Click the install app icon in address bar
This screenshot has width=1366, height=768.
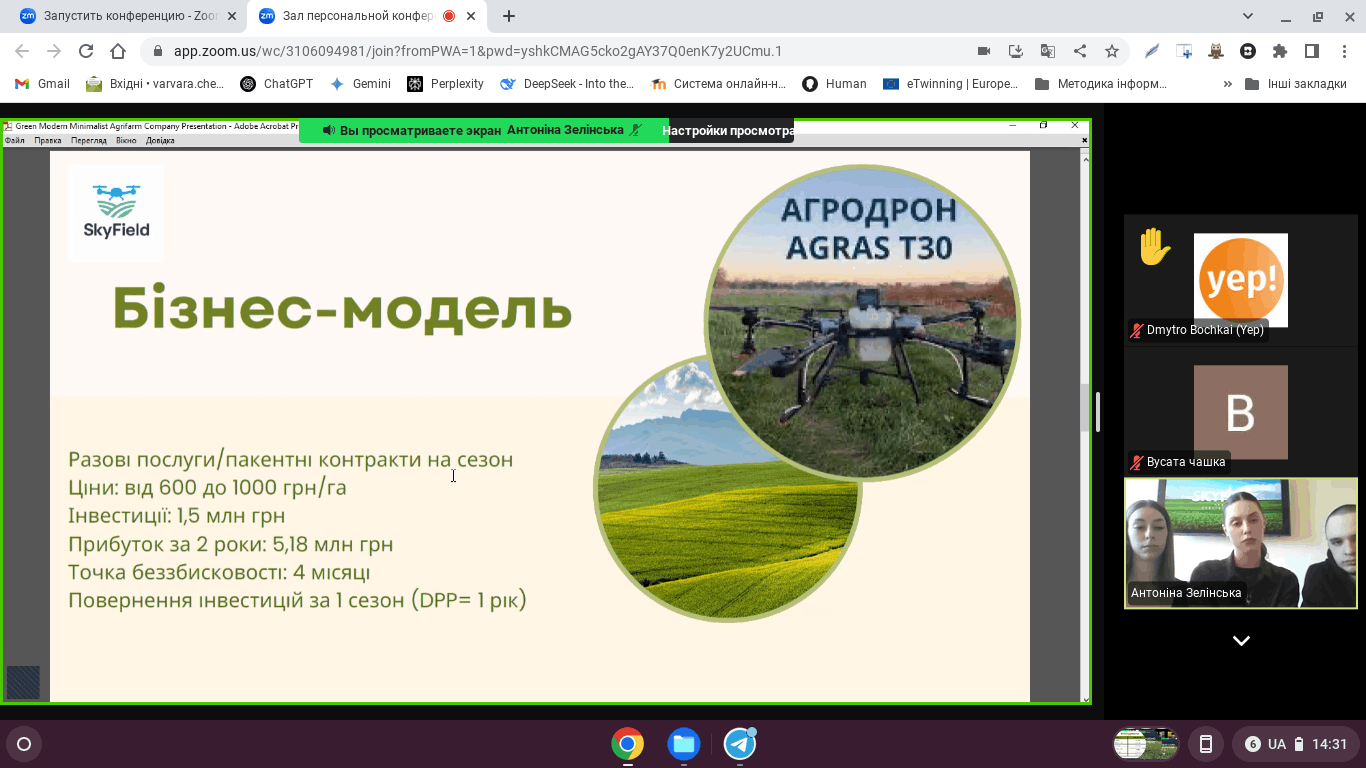[x=1016, y=51]
